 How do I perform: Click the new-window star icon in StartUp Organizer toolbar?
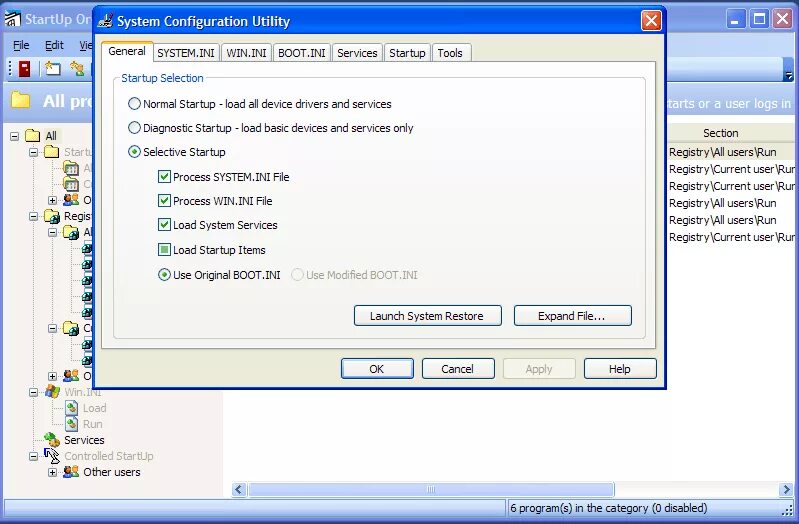(52, 68)
